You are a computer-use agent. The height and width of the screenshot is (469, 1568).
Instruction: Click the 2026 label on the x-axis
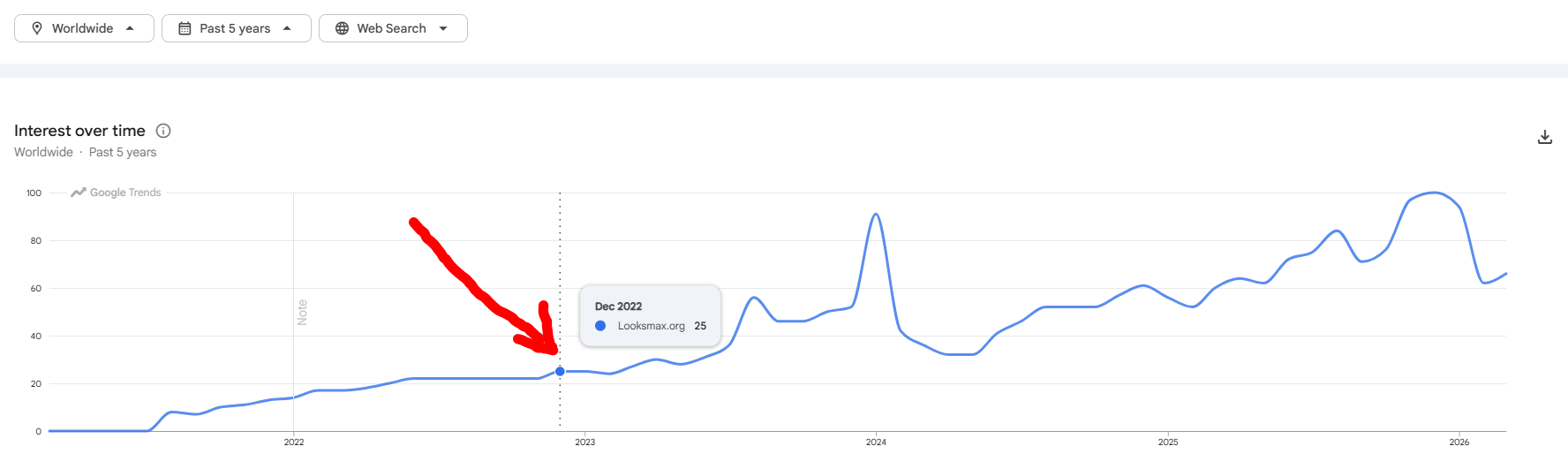tap(1459, 442)
